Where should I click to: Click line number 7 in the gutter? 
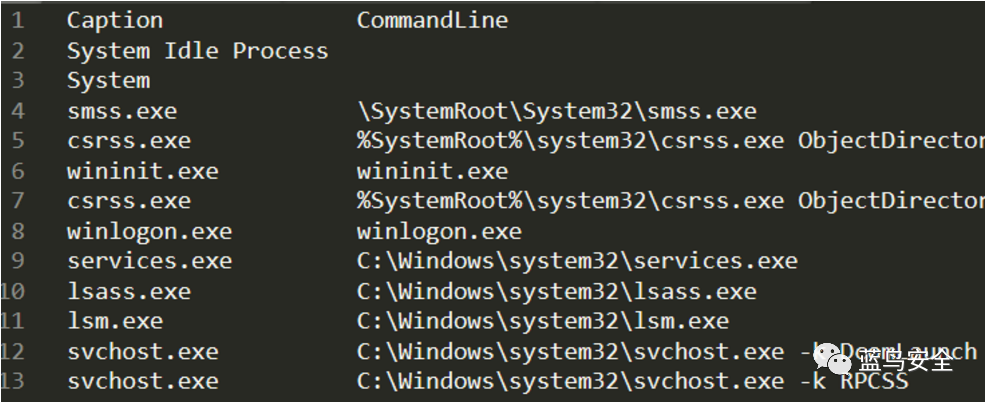point(17,201)
